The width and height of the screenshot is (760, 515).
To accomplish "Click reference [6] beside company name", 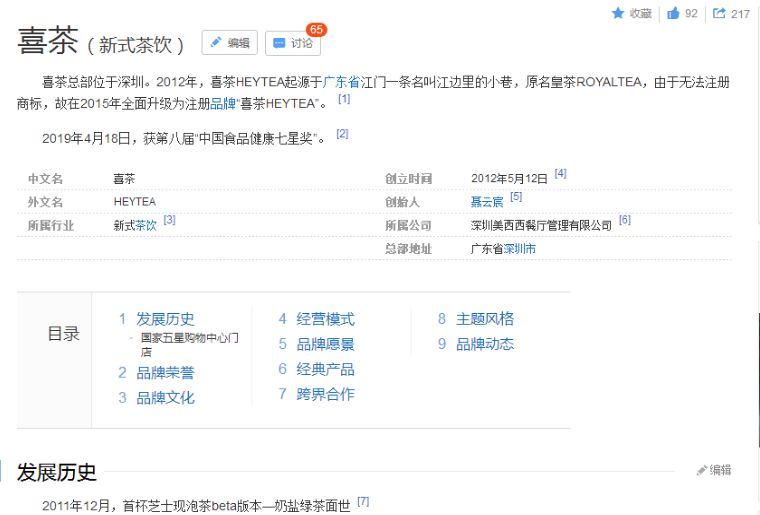I will (625, 220).
